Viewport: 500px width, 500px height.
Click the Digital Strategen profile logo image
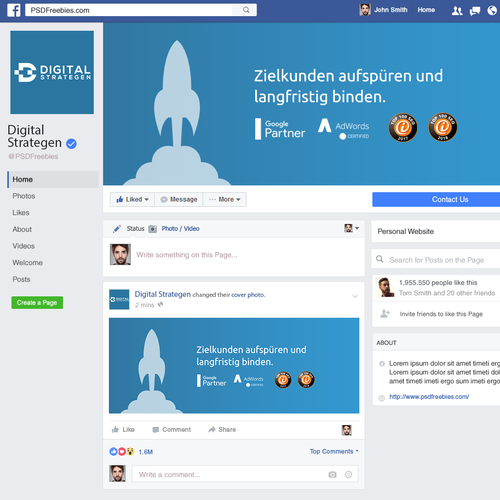(52, 72)
